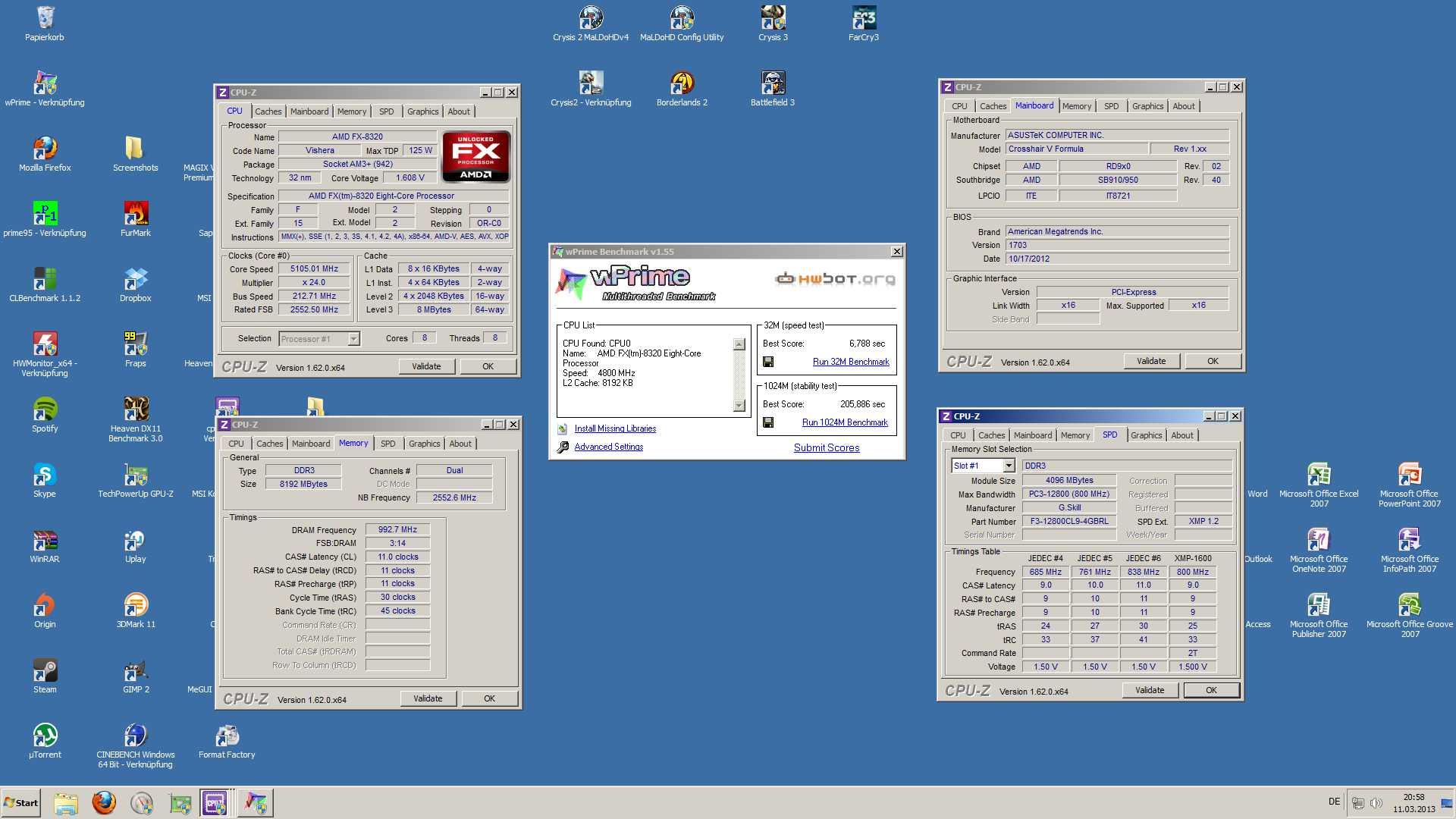Select the wPrime taskbar button
1456x819 pixels.
[255, 802]
